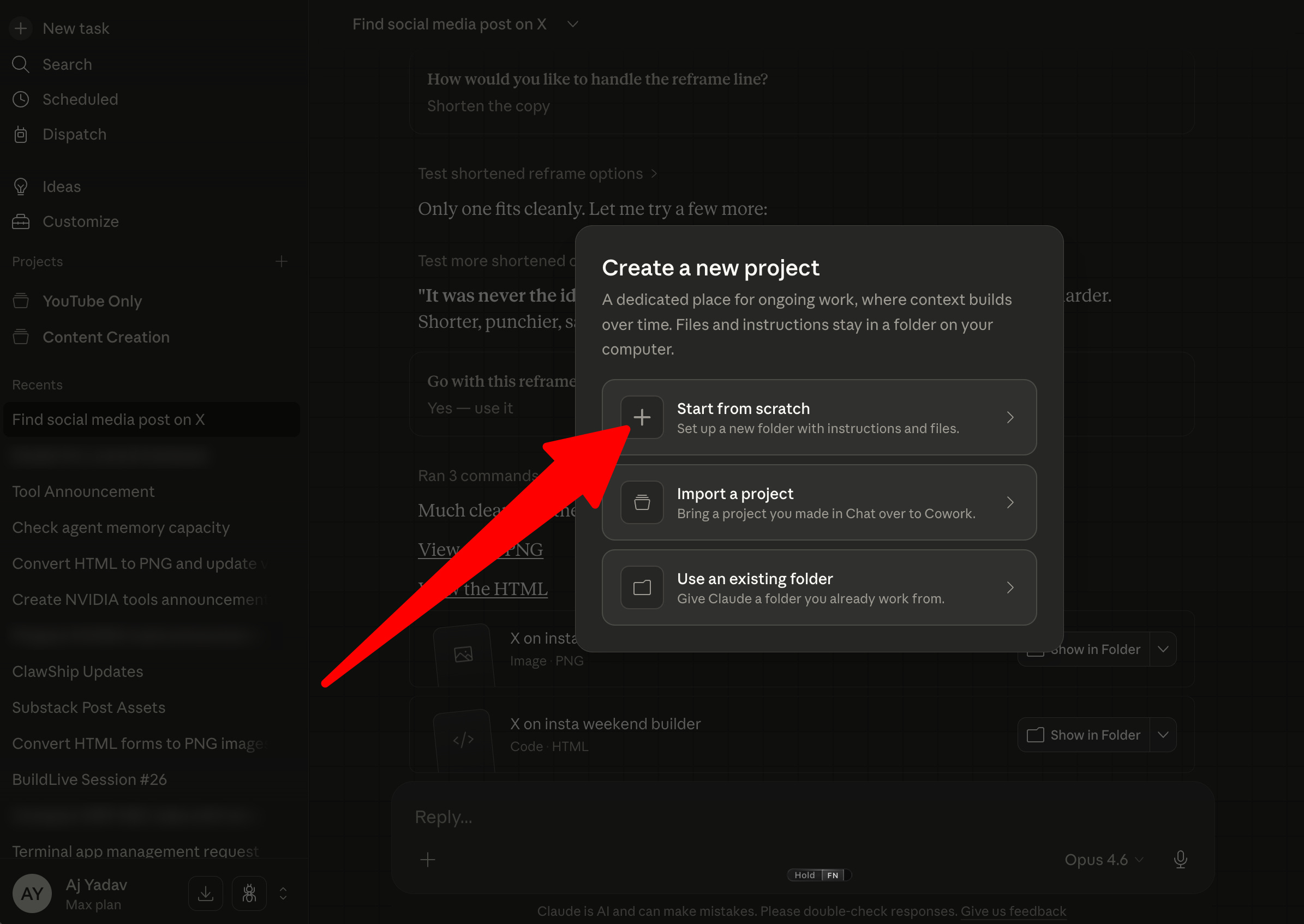Add a new project with Projects plus
Image resolution: width=1304 pixels, height=924 pixels.
coord(281,261)
